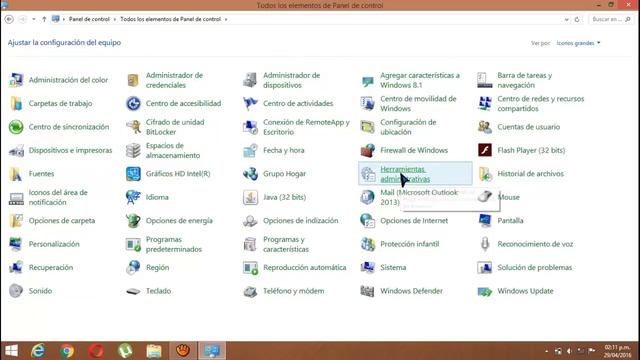Open the Administrador de credenciales icon
Viewport: 640px width, 360px height.
coord(133,80)
